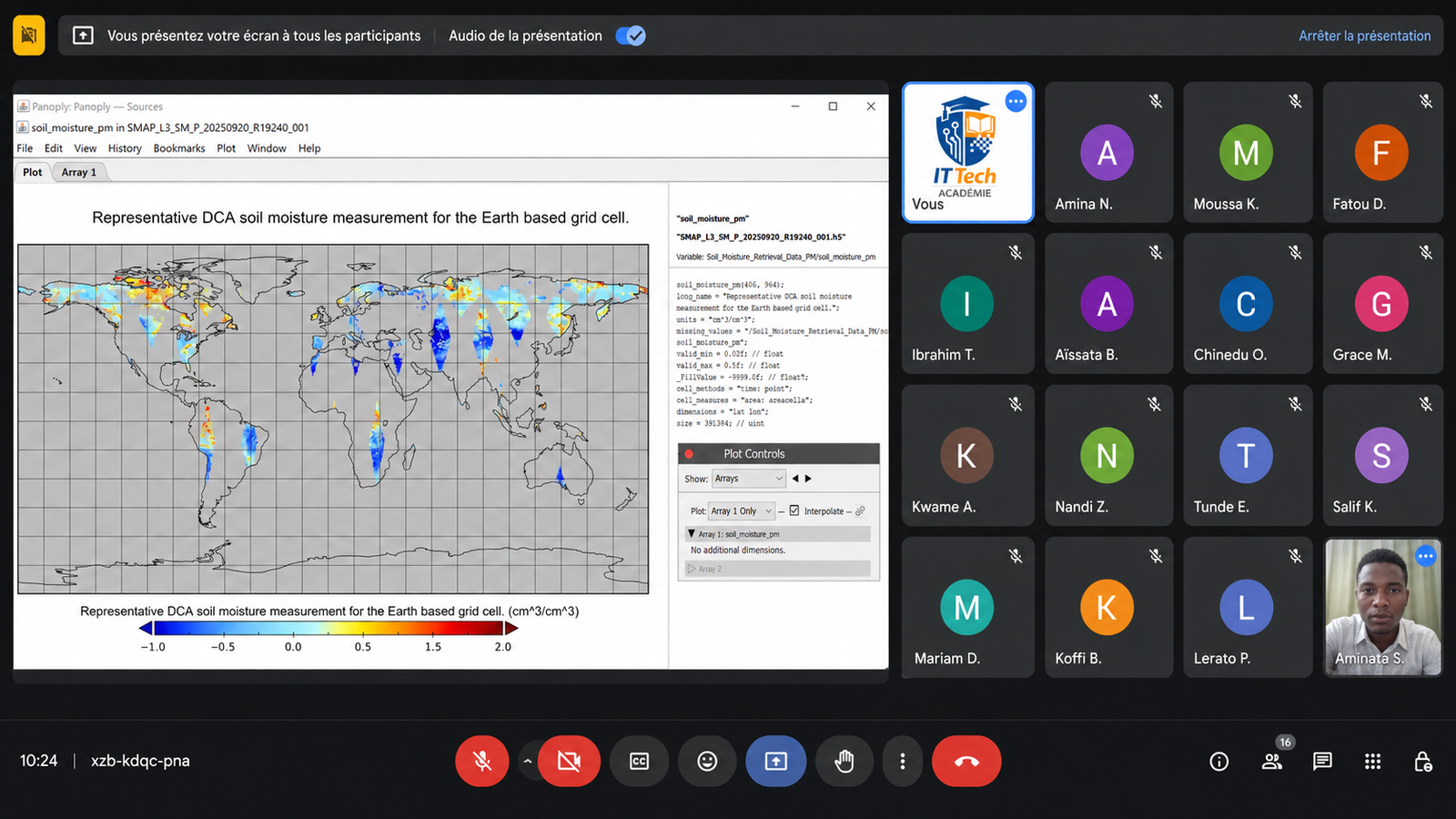Open the File menu in Panoply
Viewport: 1456px width, 819px height.
click(25, 148)
